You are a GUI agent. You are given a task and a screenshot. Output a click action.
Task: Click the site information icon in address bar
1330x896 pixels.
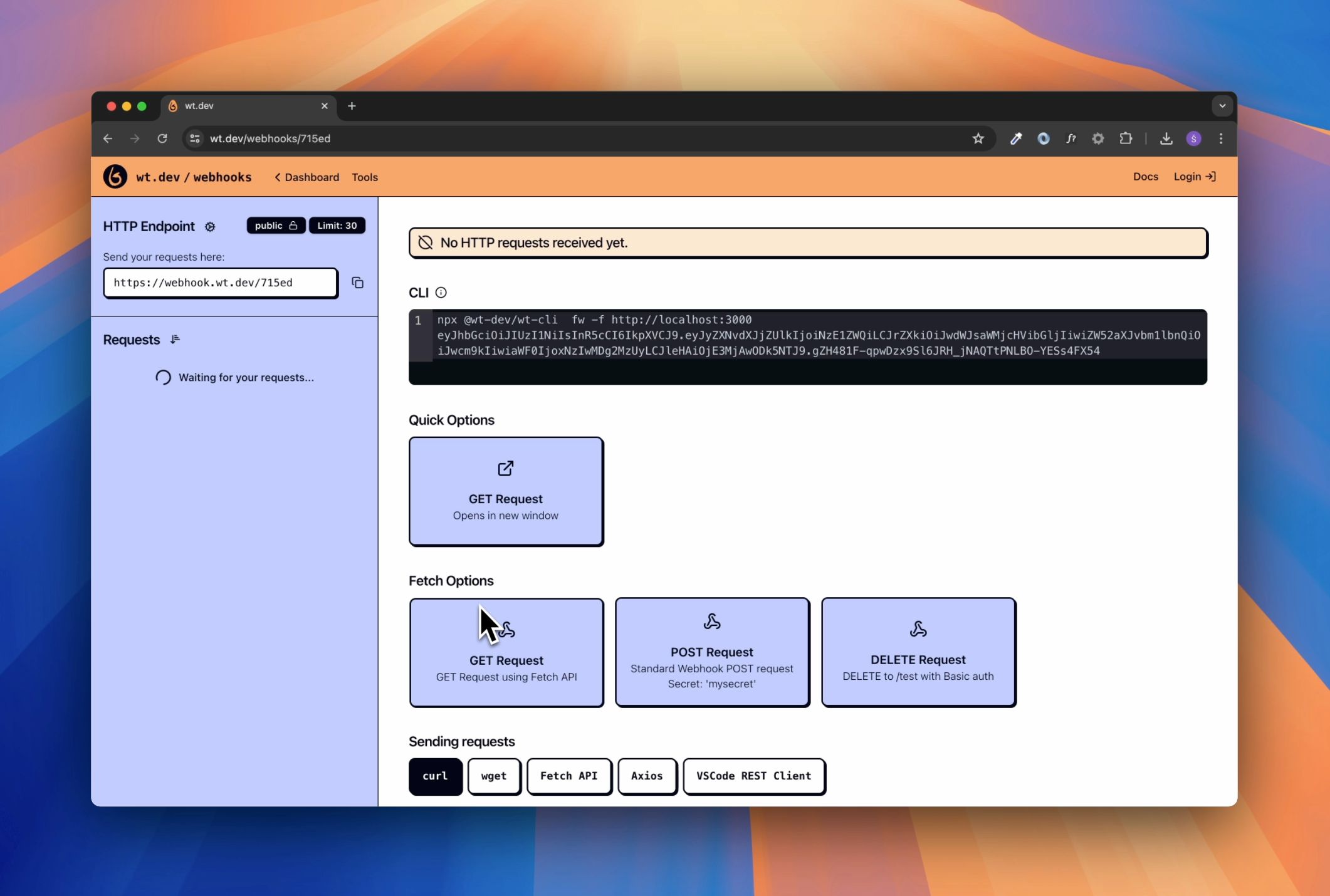195,138
